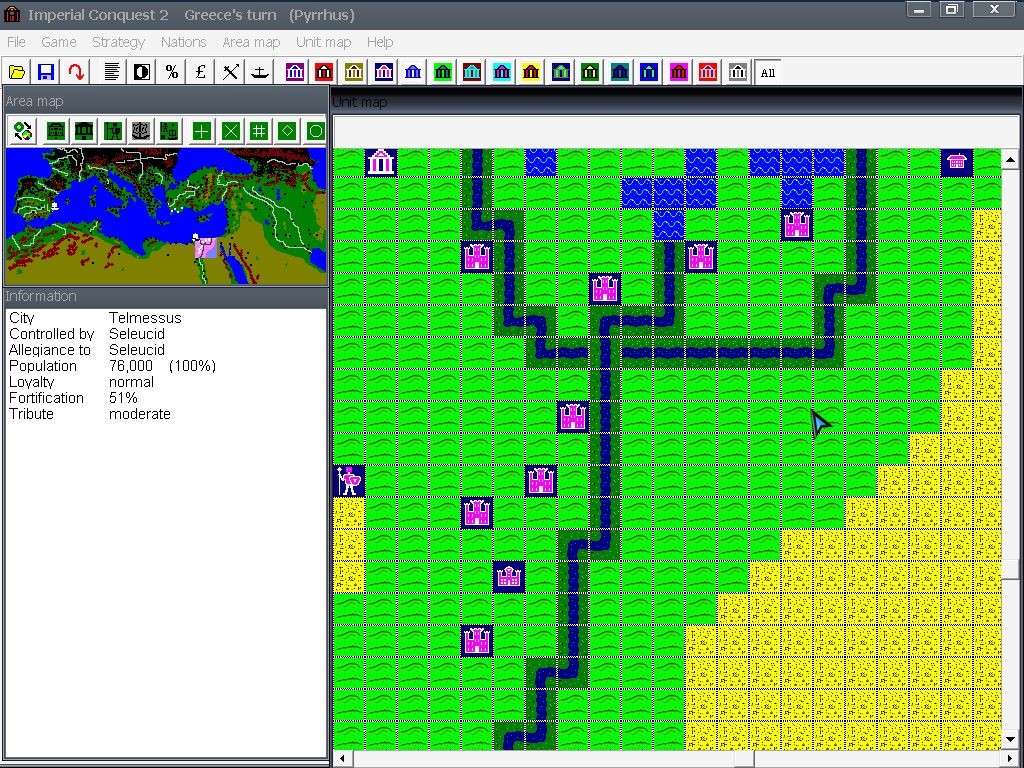Toggle capital temples display on the area map
This screenshot has height=768, width=1024.
[84, 131]
